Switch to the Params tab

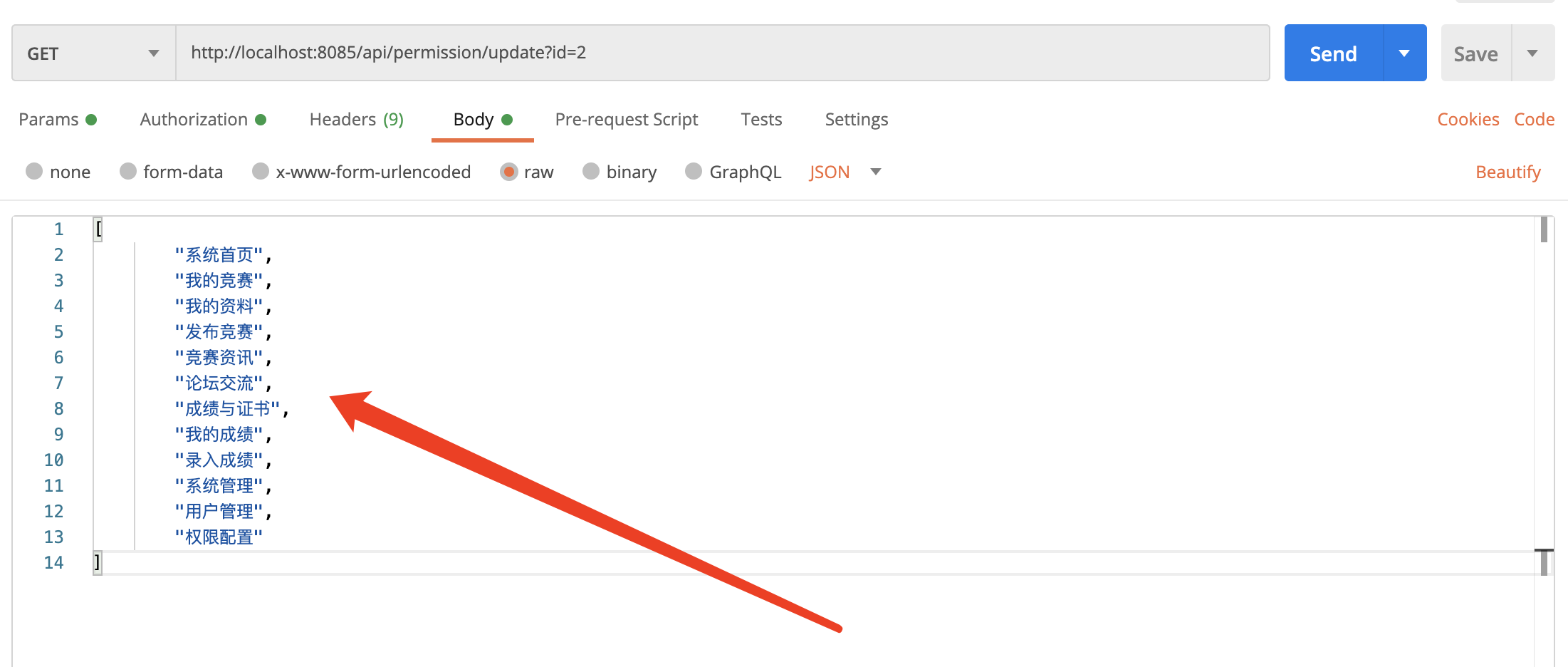[50, 119]
